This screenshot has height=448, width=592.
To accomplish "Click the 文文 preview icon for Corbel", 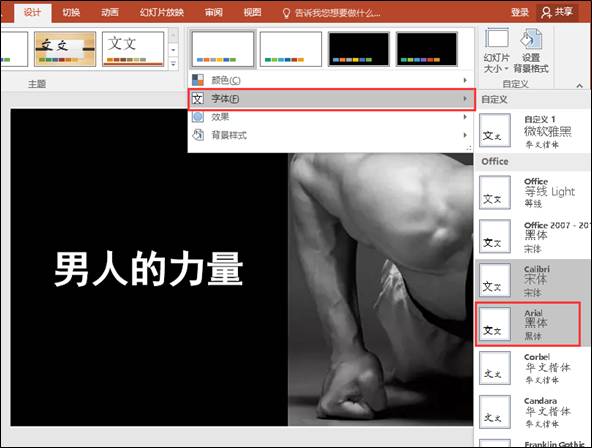I will pos(495,368).
